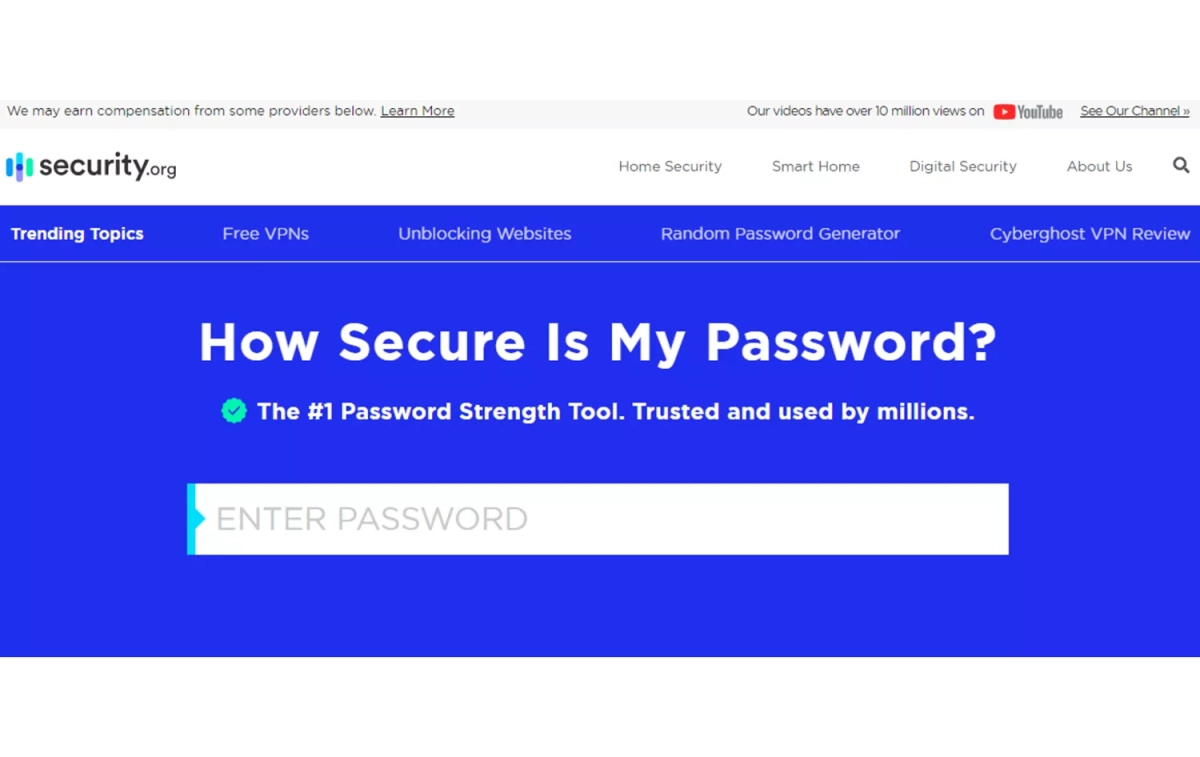The image size is (1200, 757).
Task: Go to the About Us menu
Action: point(1099,166)
